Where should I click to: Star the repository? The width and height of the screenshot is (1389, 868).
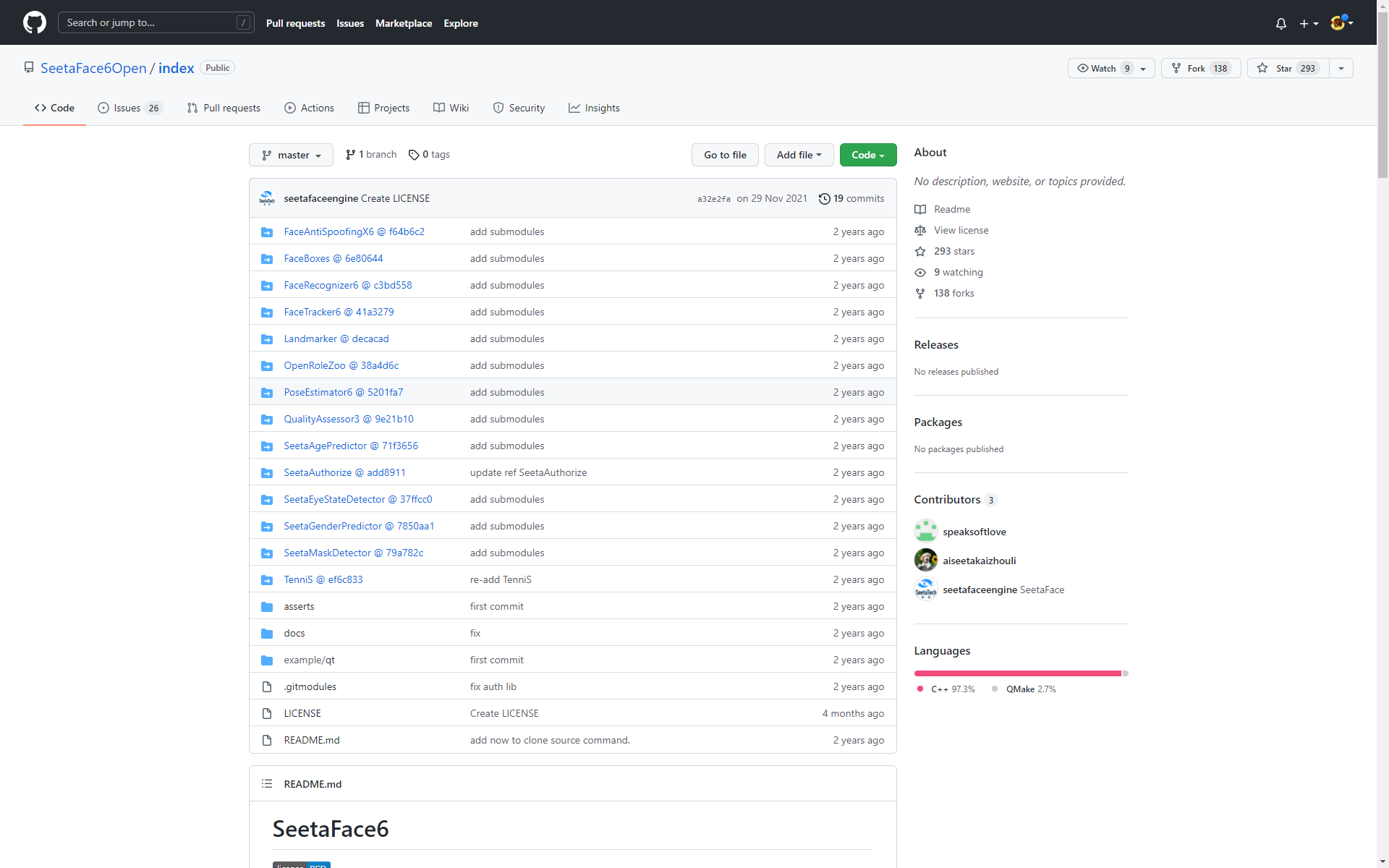tap(1288, 68)
